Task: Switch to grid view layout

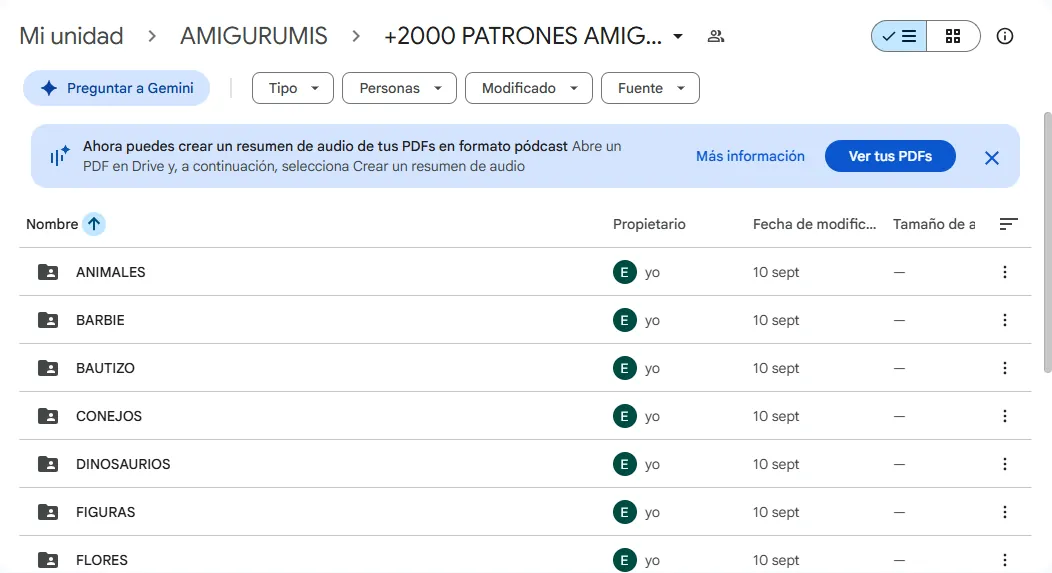Action: point(953,36)
